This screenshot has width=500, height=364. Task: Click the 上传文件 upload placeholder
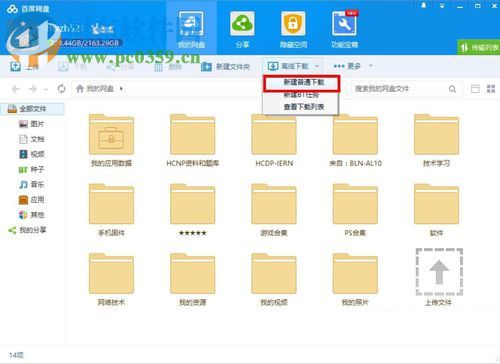(439, 277)
